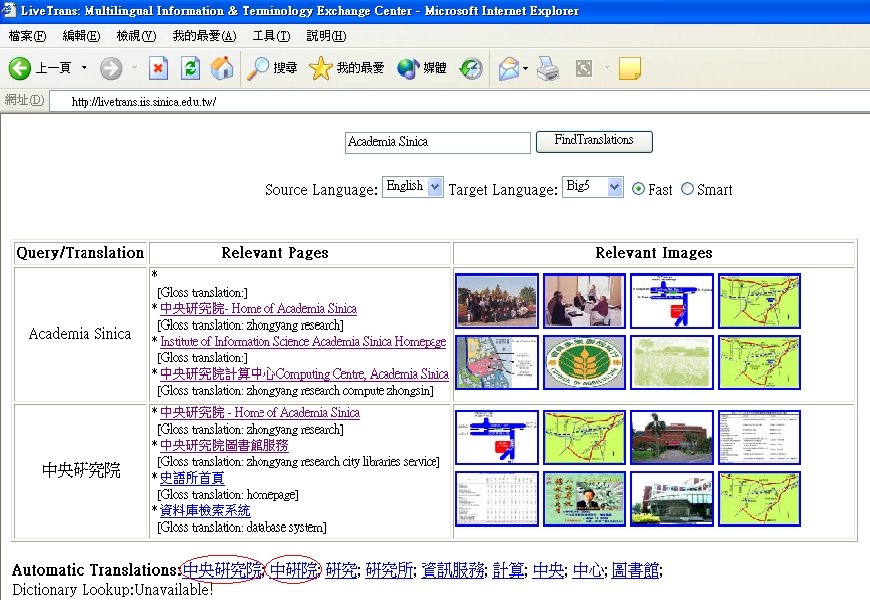Click the grayed Edit icon next to Print
The height and width of the screenshot is (600, 870).
(584, 68)
